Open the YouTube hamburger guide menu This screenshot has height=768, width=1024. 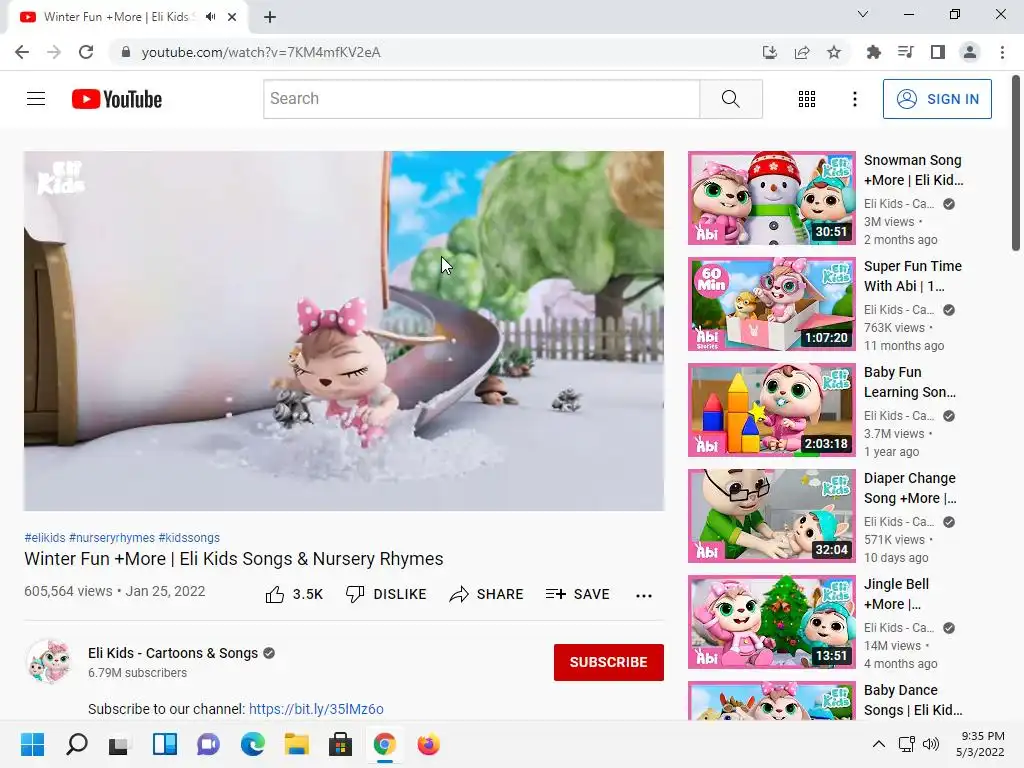tap(36, 99)
